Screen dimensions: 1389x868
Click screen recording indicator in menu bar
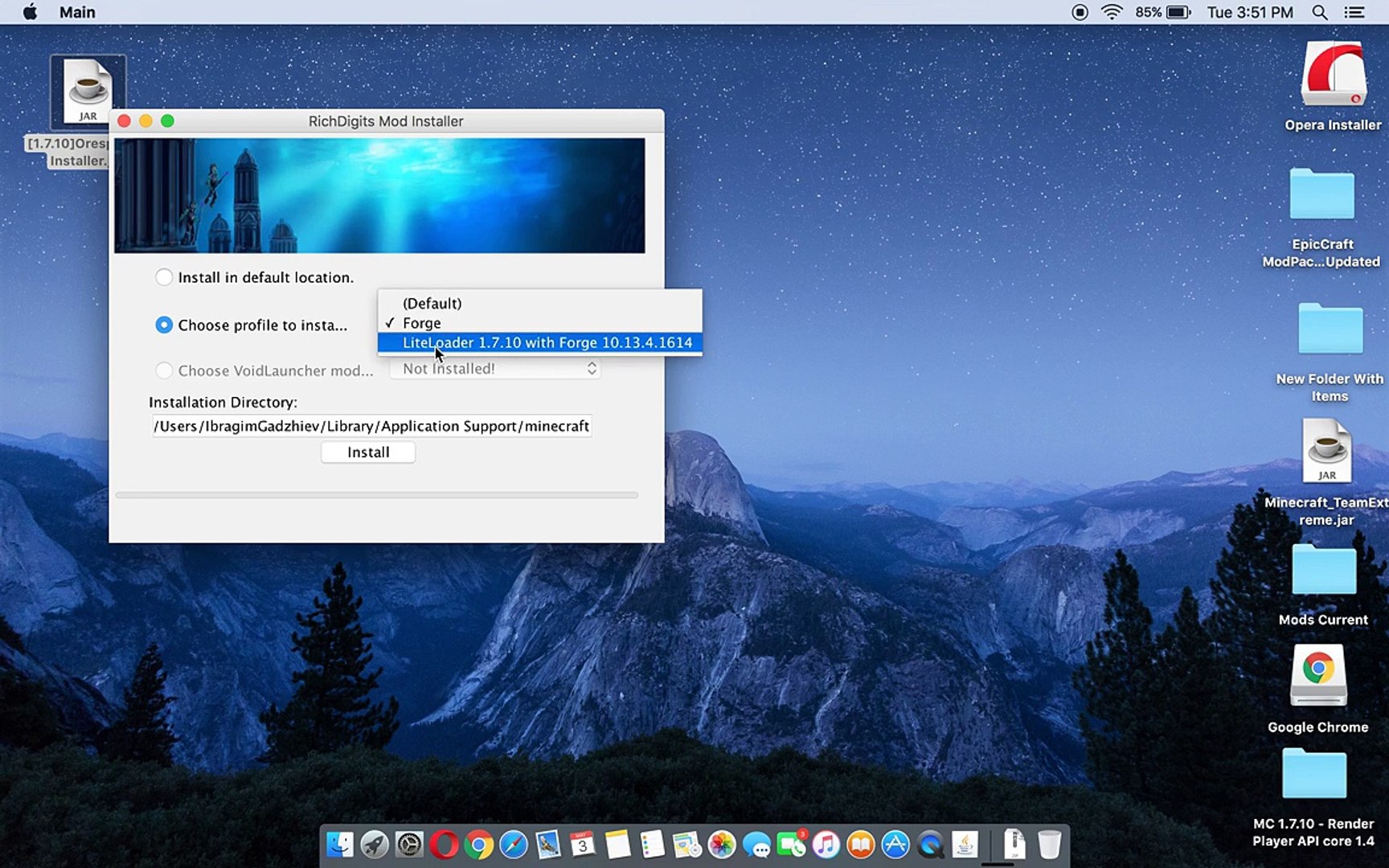[x=1080, y=12]
